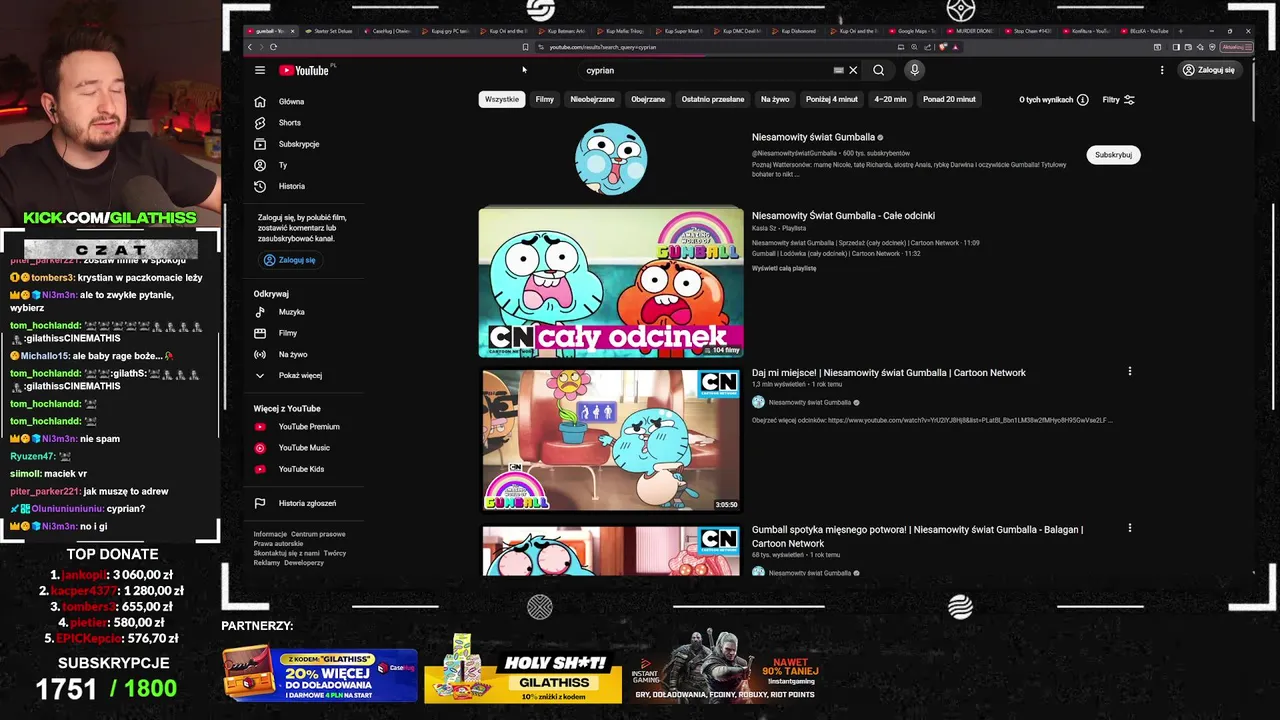Open Niesamowity Świat Gumballa - Całe odcinki title

tap(843, 215)
